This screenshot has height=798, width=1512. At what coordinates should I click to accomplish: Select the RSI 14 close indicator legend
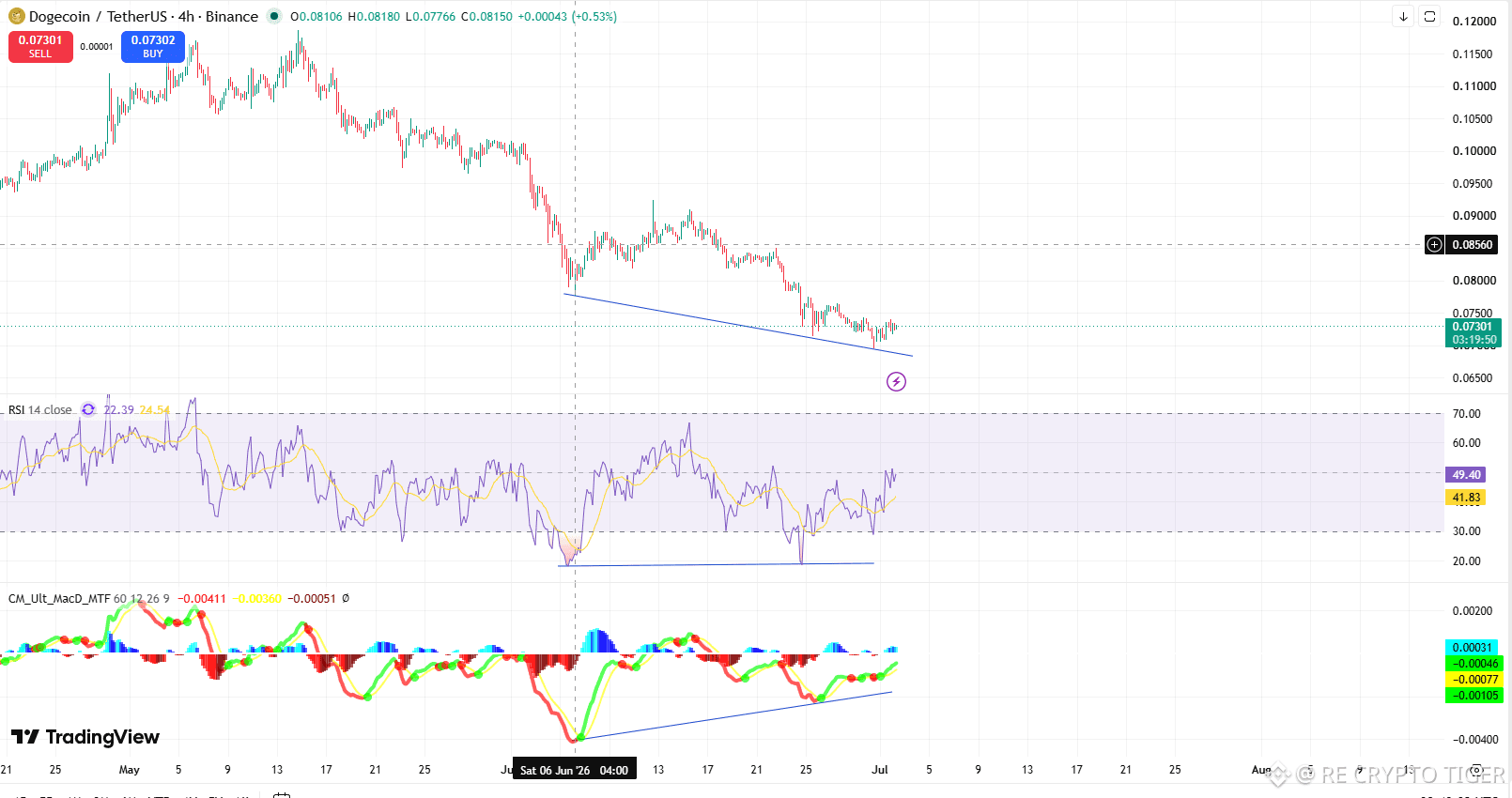pos(39,410)
